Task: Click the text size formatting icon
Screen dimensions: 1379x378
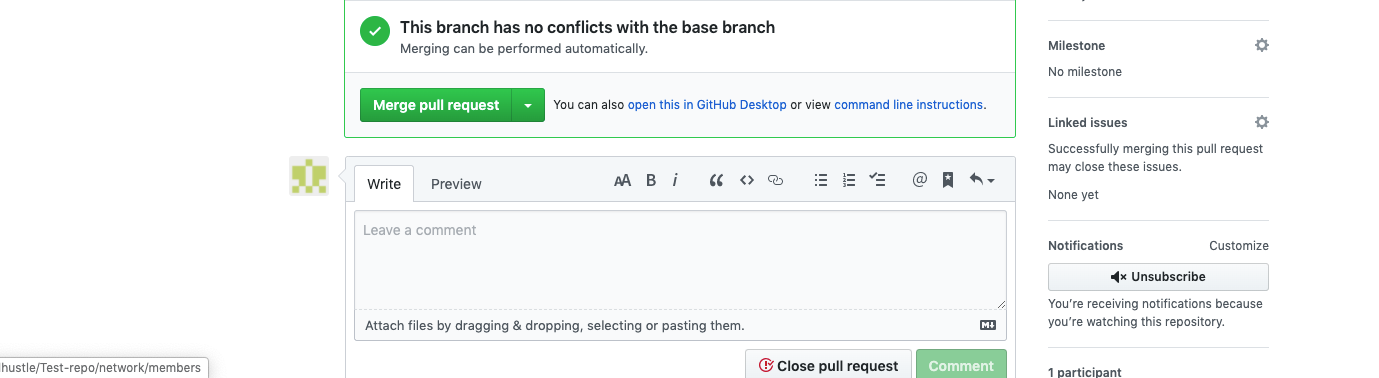Action: 622,181
